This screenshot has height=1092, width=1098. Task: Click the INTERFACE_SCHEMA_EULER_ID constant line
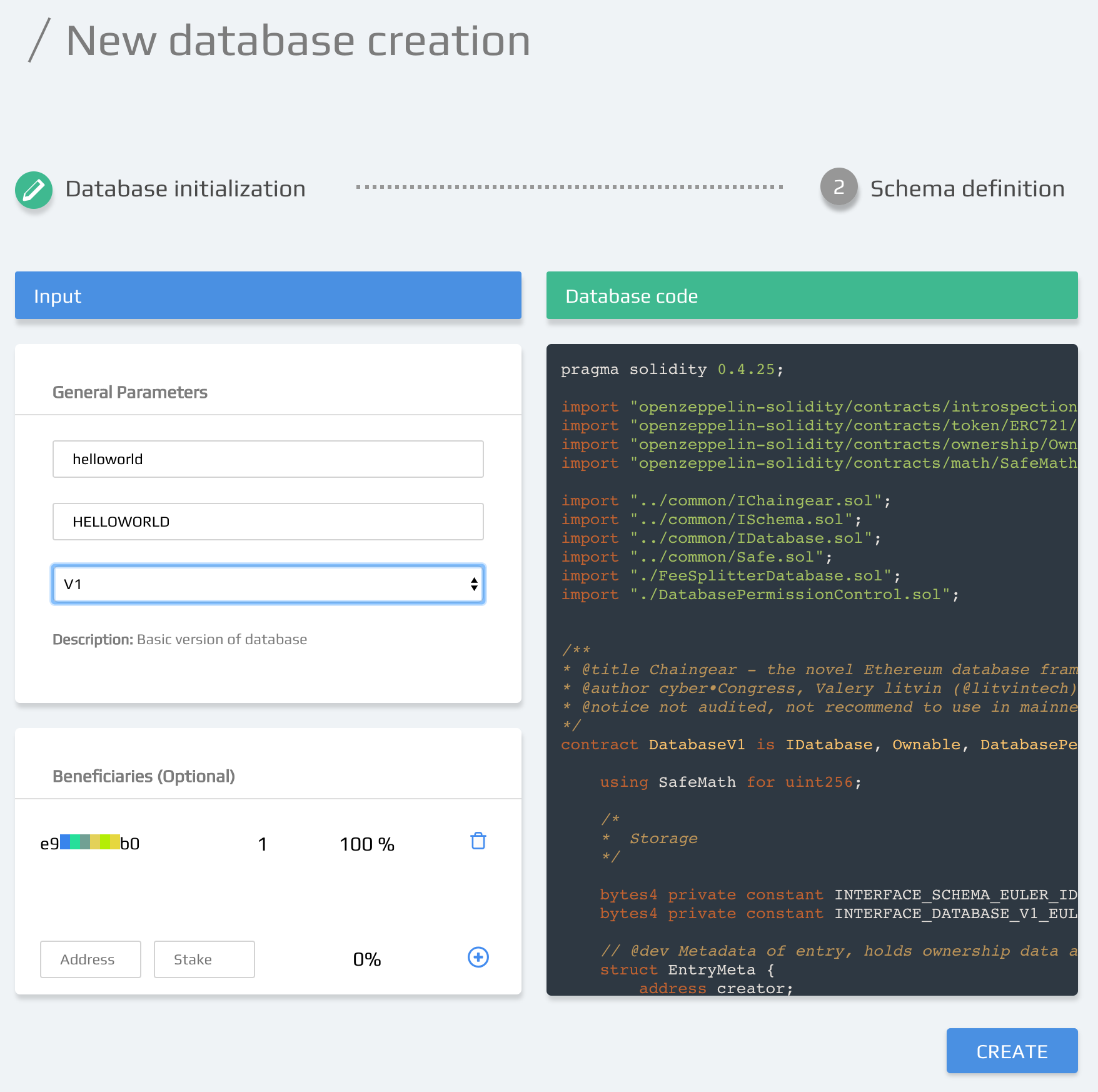tap(839, 894)
